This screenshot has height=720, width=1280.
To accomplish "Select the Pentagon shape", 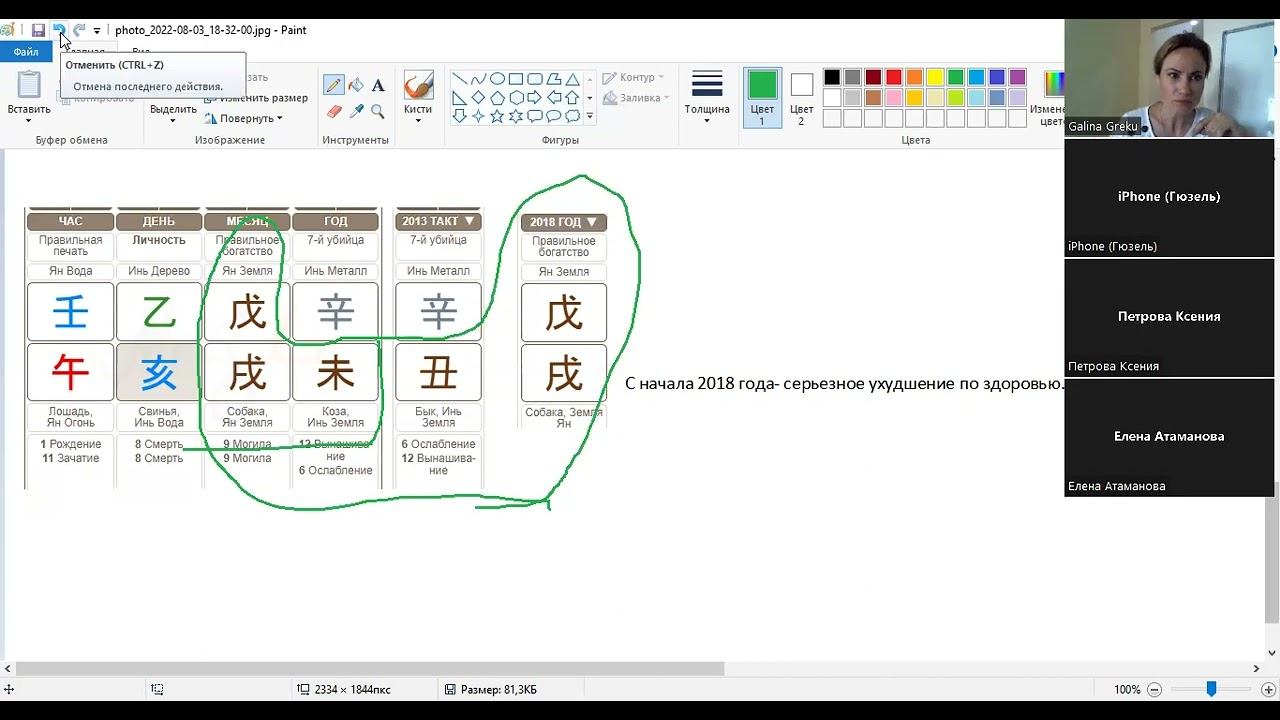I will 497,98.
